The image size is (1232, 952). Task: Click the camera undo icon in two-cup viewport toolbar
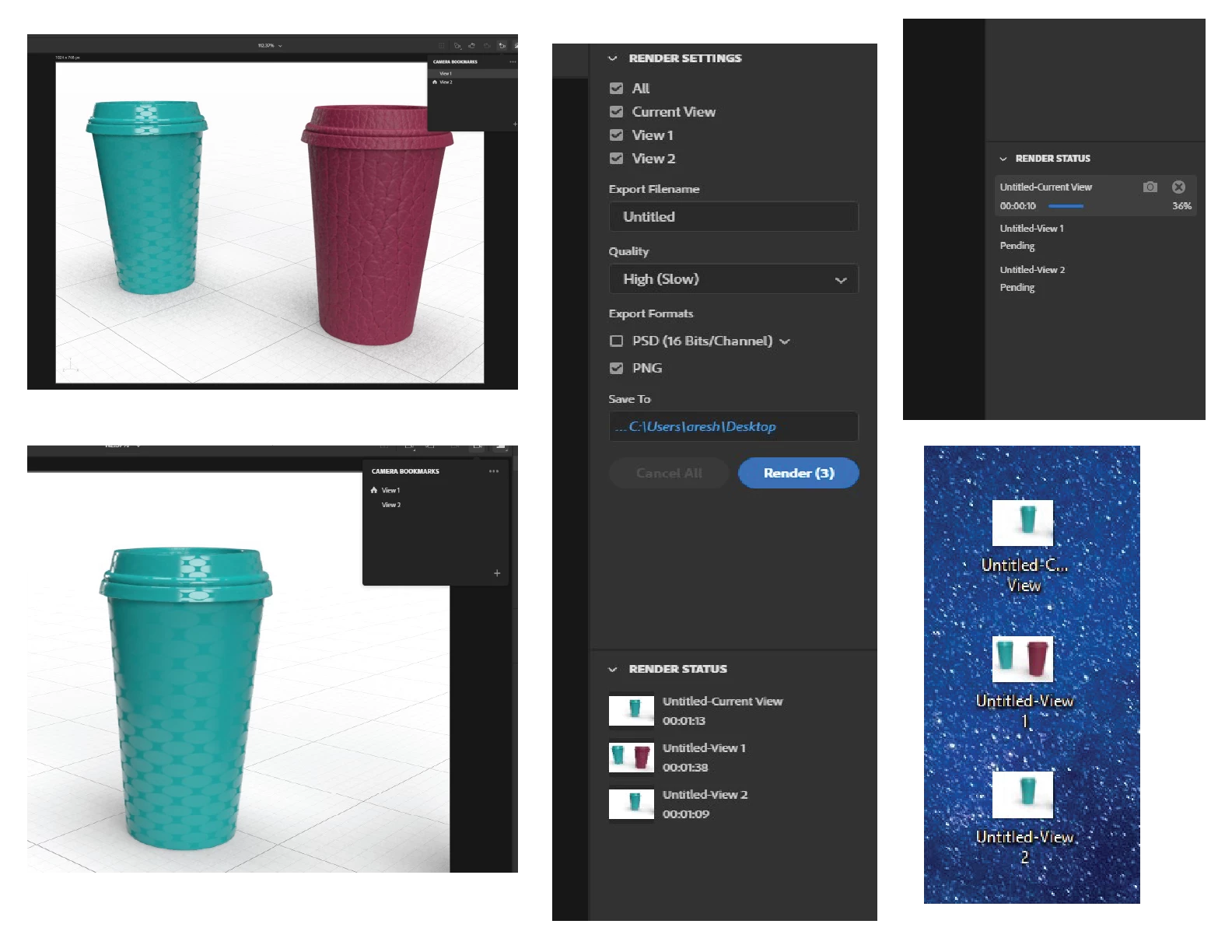[x=471, y=46]
